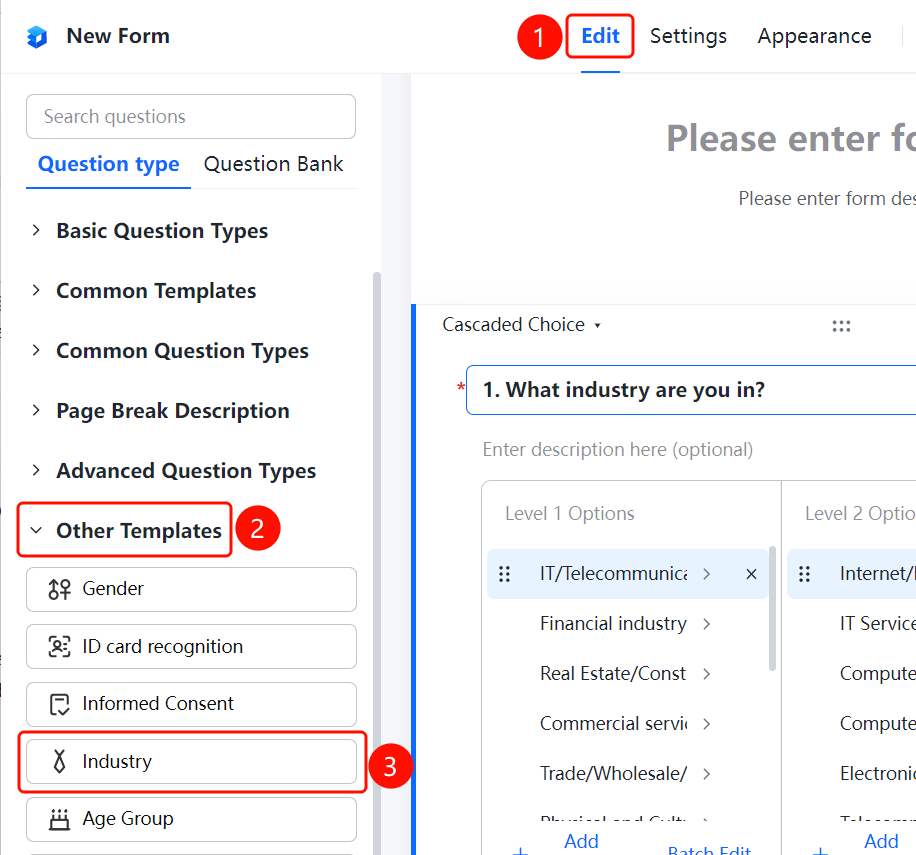Add the Gender template question
Image resolution: width=916 pixels, height=855 pixels.
point(191,589)
